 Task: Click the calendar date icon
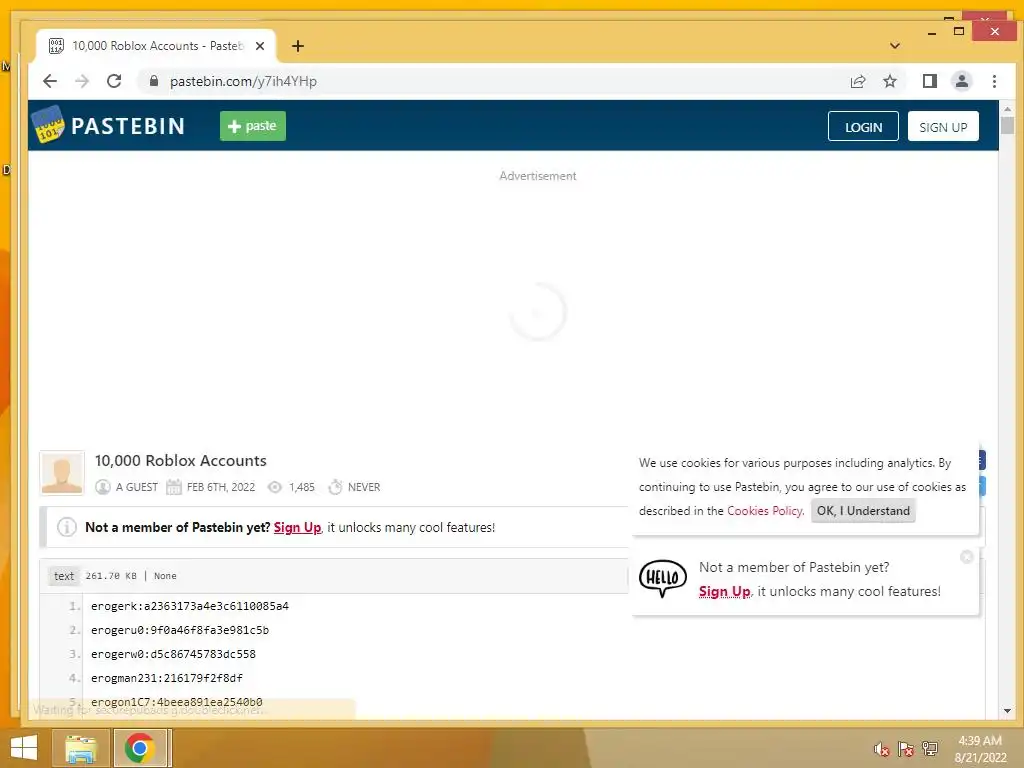174,487
